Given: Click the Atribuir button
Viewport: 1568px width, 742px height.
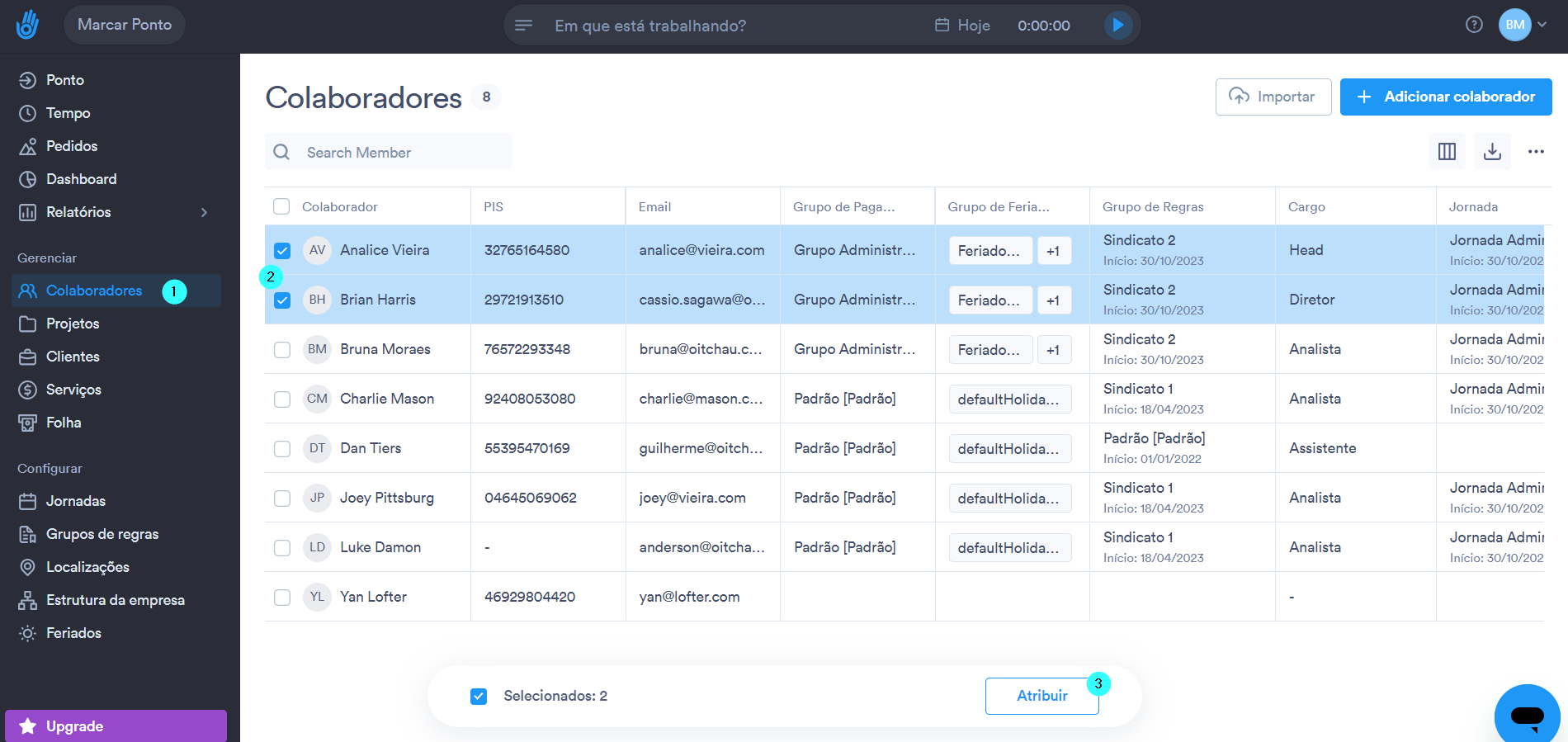Looking at the screenshot, I should coord(1041,696).
